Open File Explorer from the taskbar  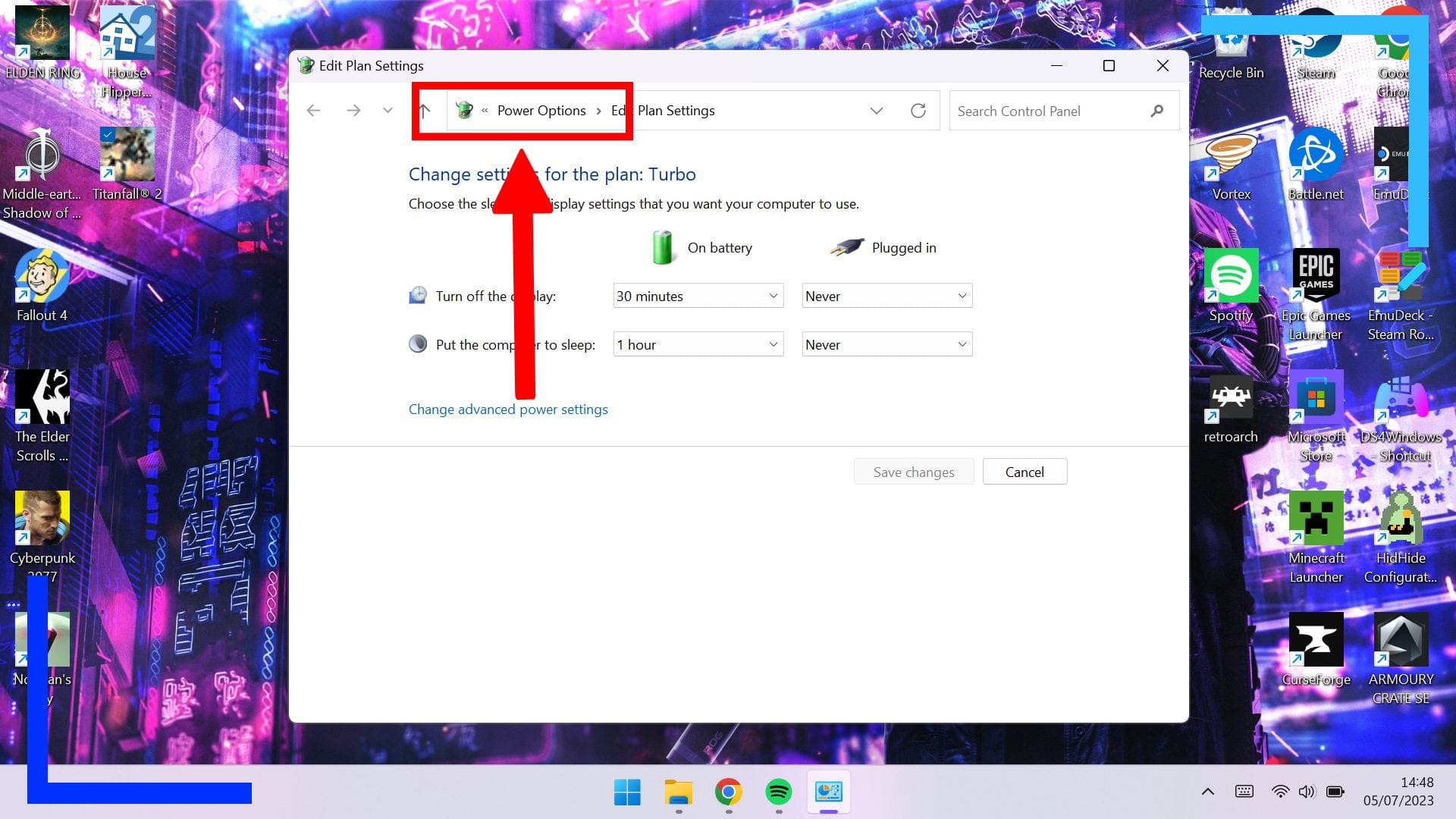[678, 792]
